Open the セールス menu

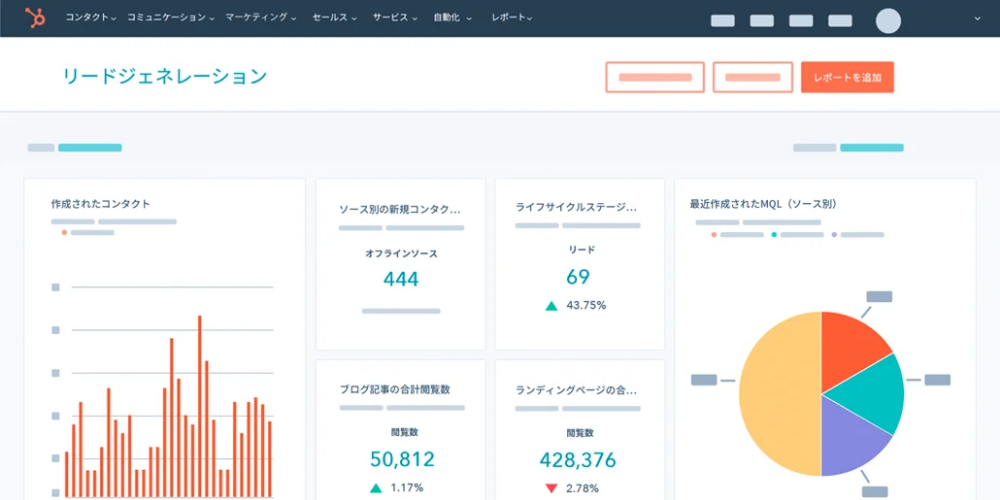[335, 18]
